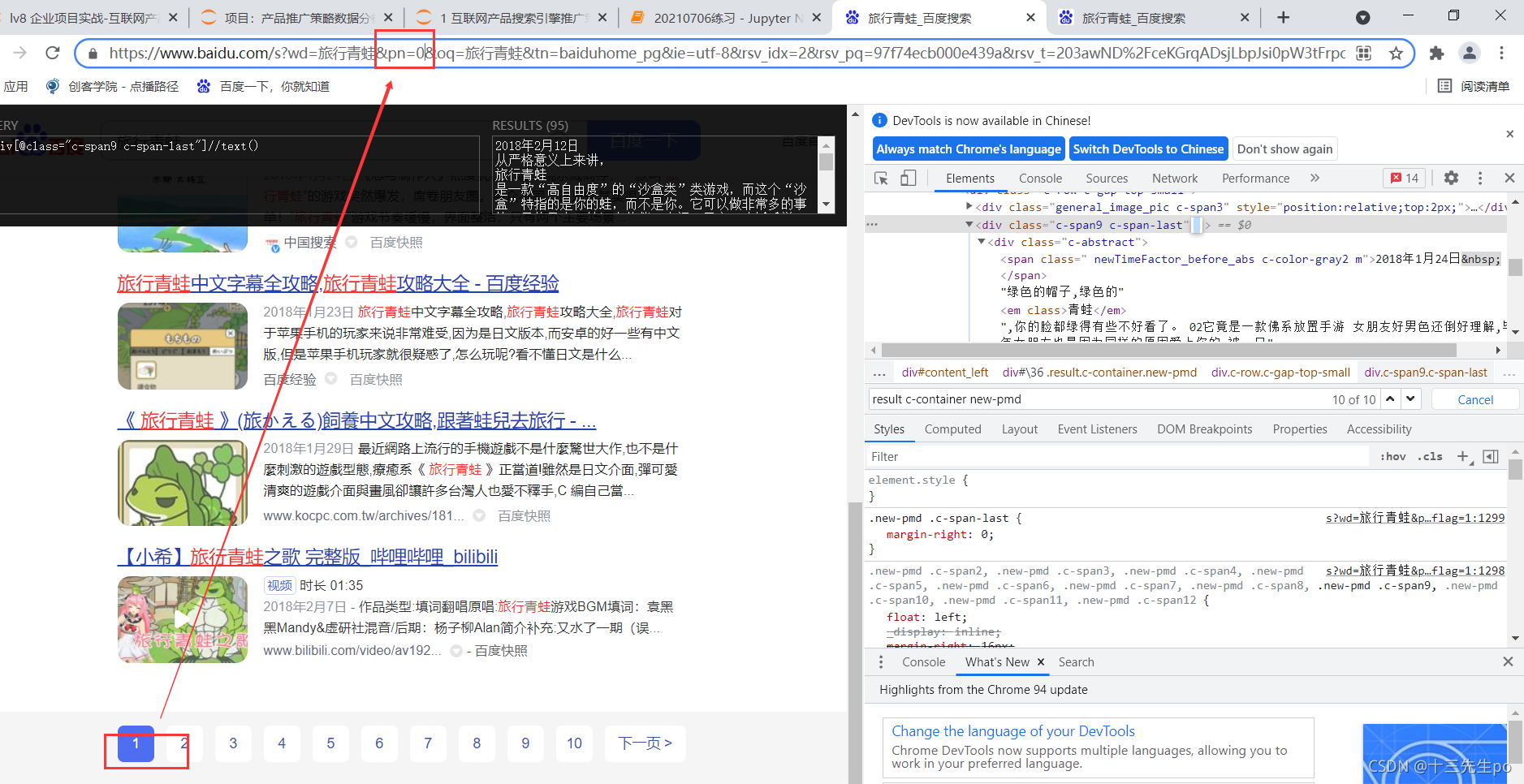This screenshot has width=1524, height=784.
Task: Toggle the :hov element state panel
Action: coord(1393,457)
